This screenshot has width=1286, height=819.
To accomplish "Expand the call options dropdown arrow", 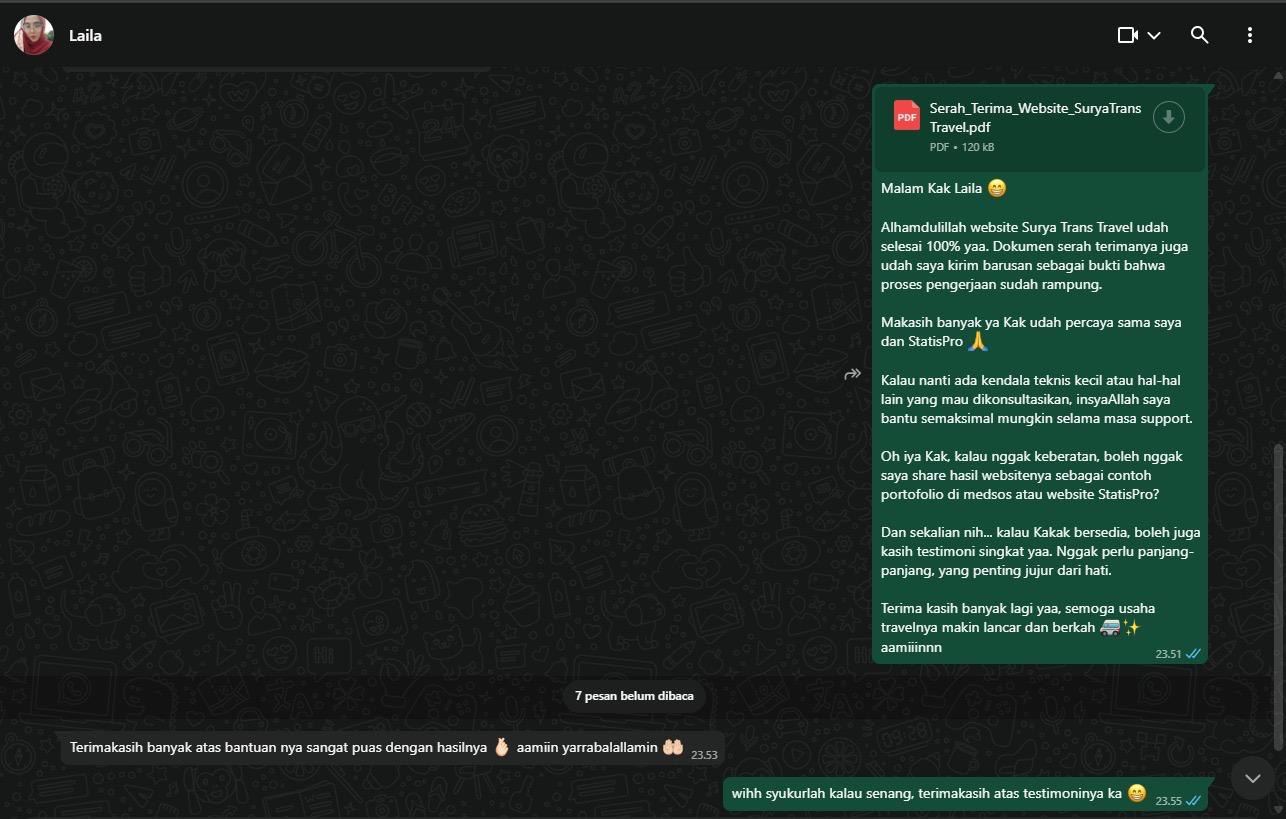I will click(x=1154, y=36).
